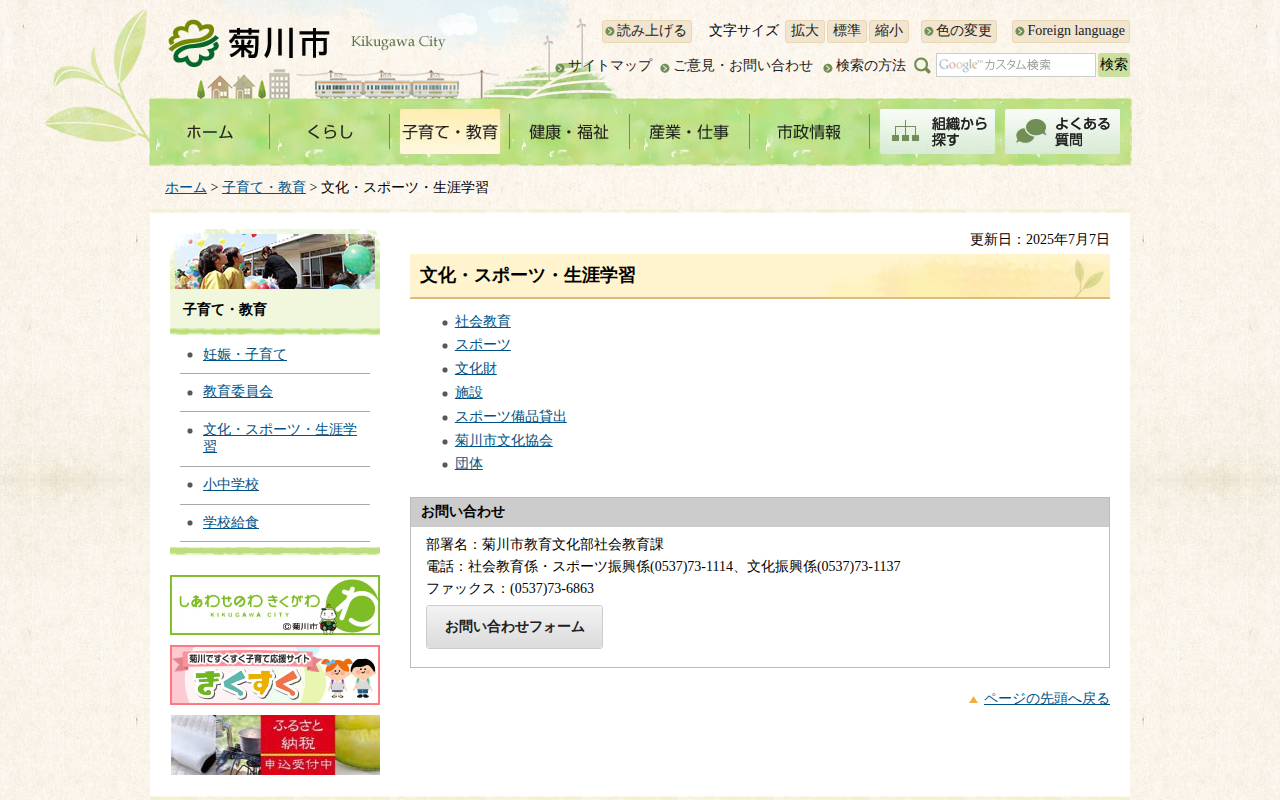This screenshot has width=1280, height=800.
Task: Enlarge text size with 拡大
Action: point(804,31)
